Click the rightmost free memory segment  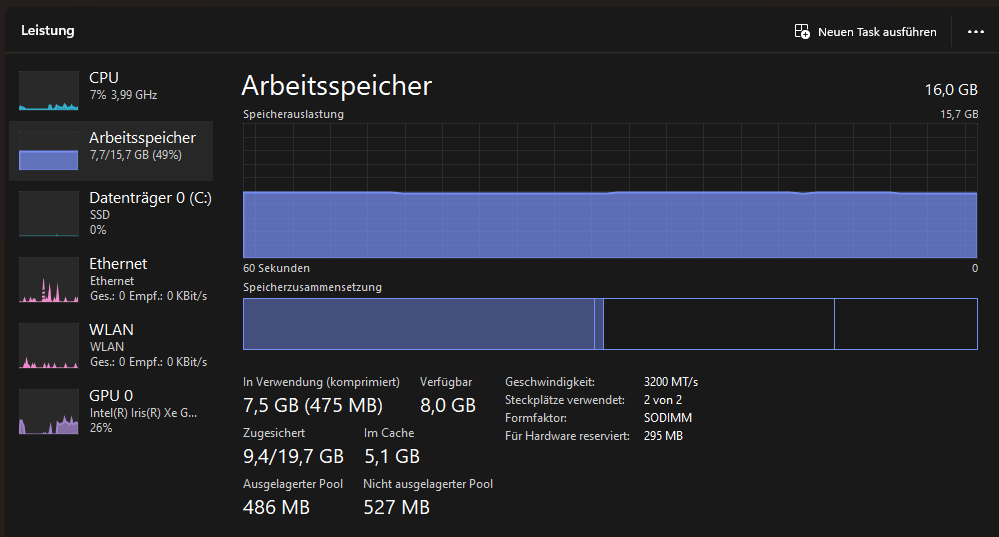[905, 324]
